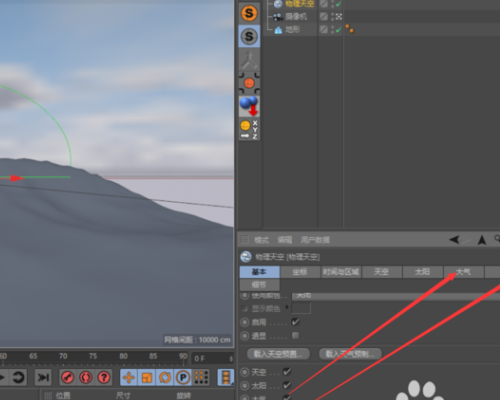Toggle the 启用 enable checkbox
Screen dimensions: 500x400
[x=295, y=322]
